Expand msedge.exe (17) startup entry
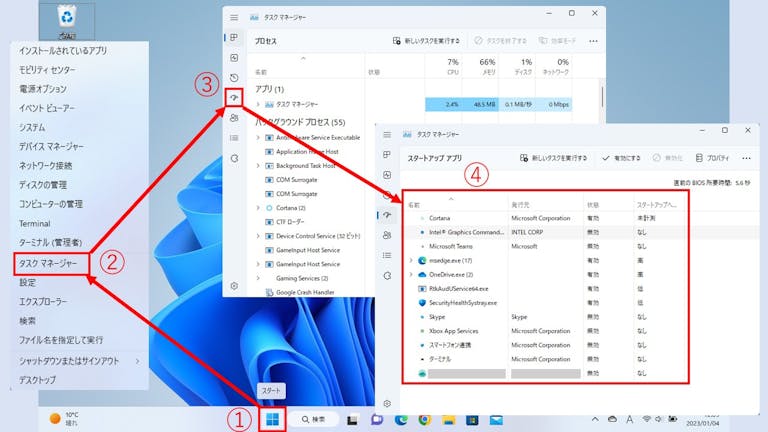Image resolution: width=768 pixels, height=432 pixels. click(x=411, y=261)
